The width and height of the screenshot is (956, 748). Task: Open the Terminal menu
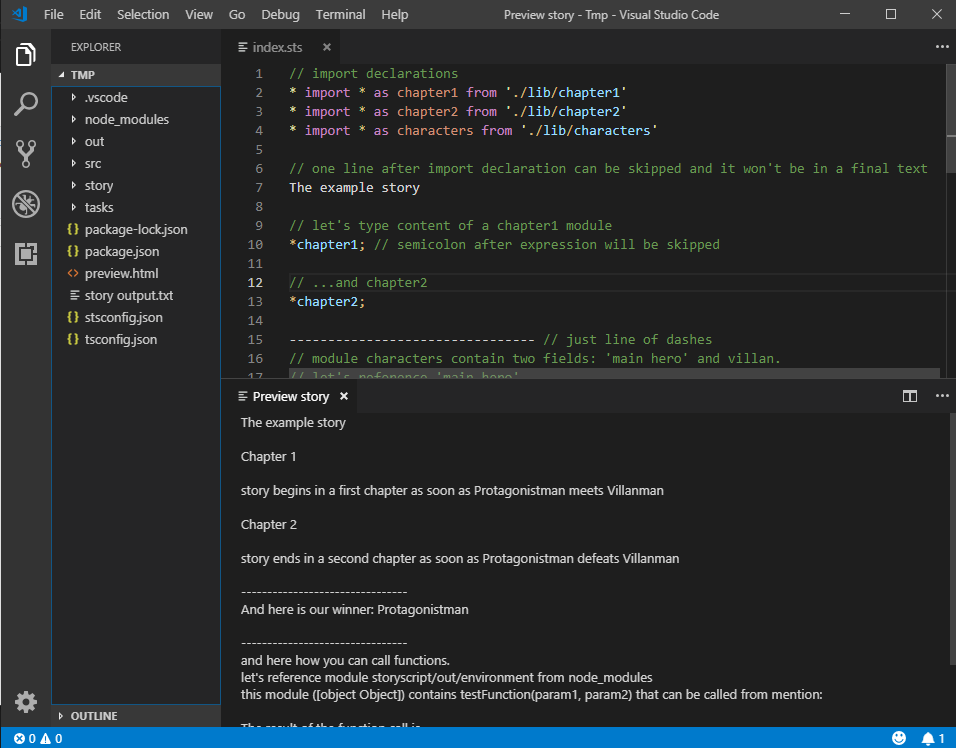[x=340, y=15]
